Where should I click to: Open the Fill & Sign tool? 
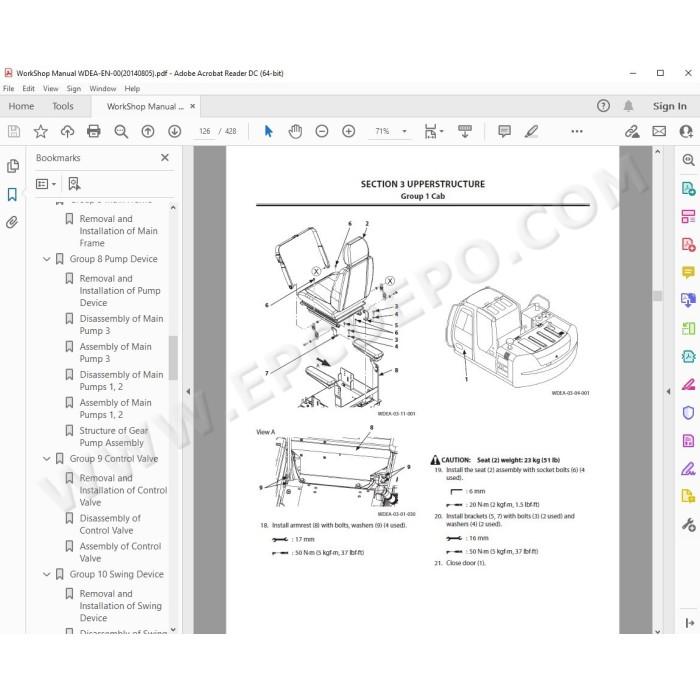(x=688, y=468)
